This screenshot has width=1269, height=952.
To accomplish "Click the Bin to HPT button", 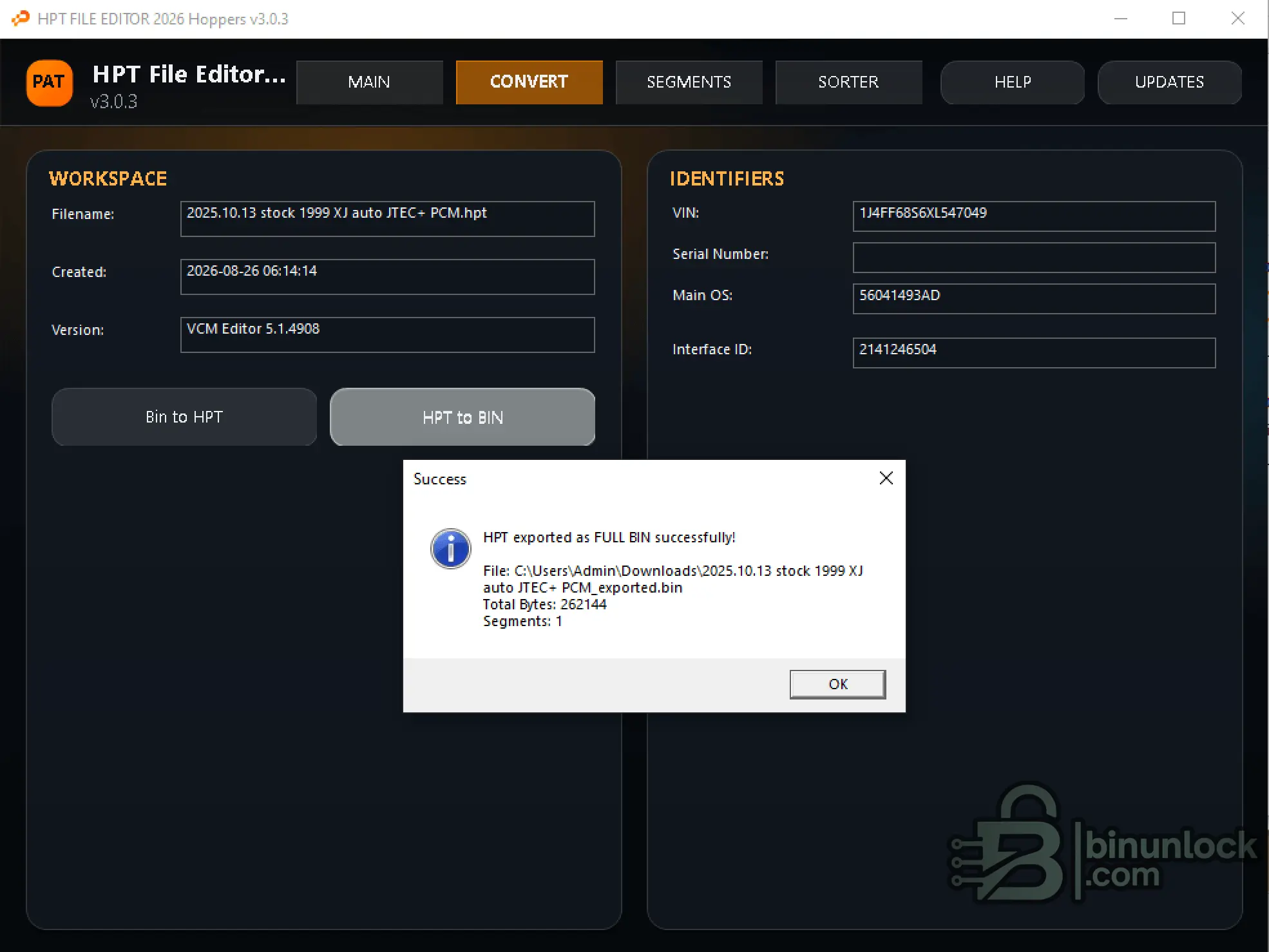I will click(184, 417).
